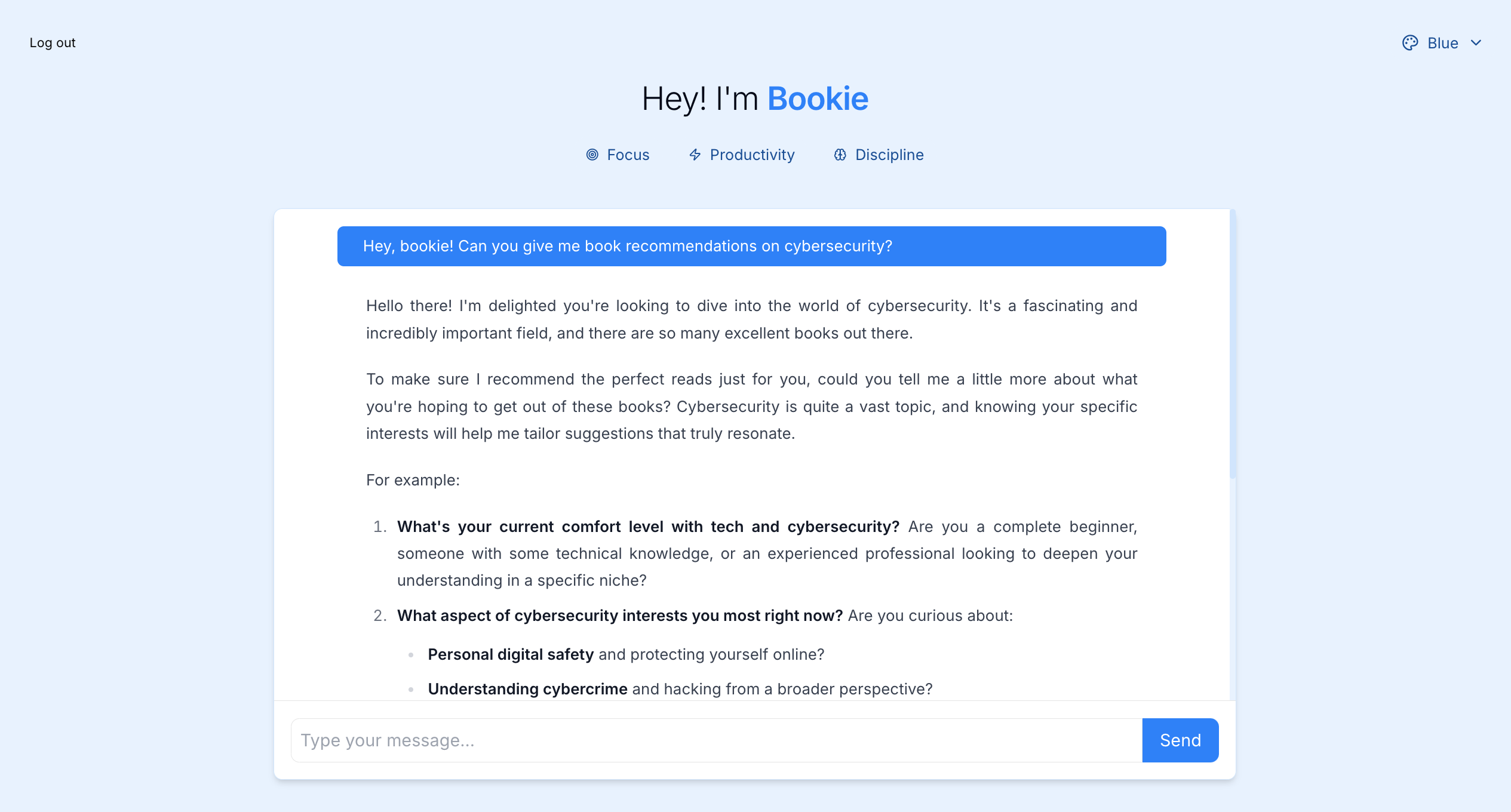Click the target rings icon beside Focus
Viewport: 1511px width, 812px height.
point(591,155)
